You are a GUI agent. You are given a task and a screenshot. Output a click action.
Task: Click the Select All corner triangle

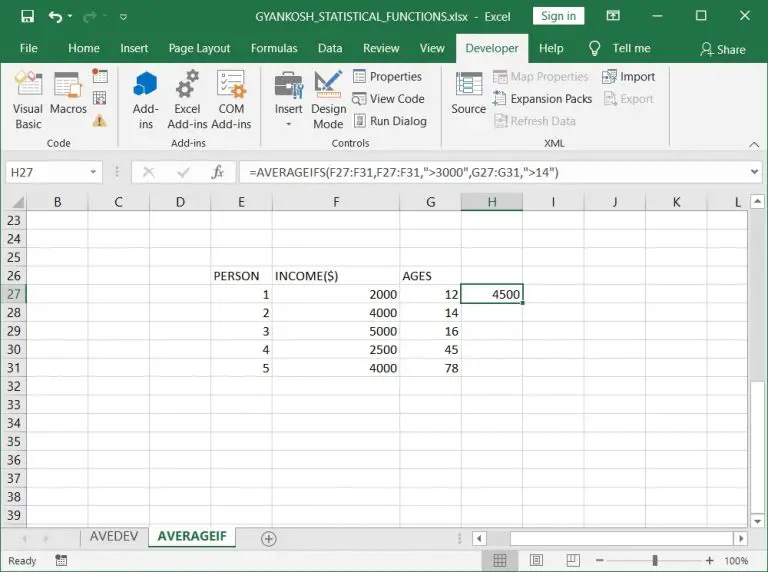pos(17,202)
